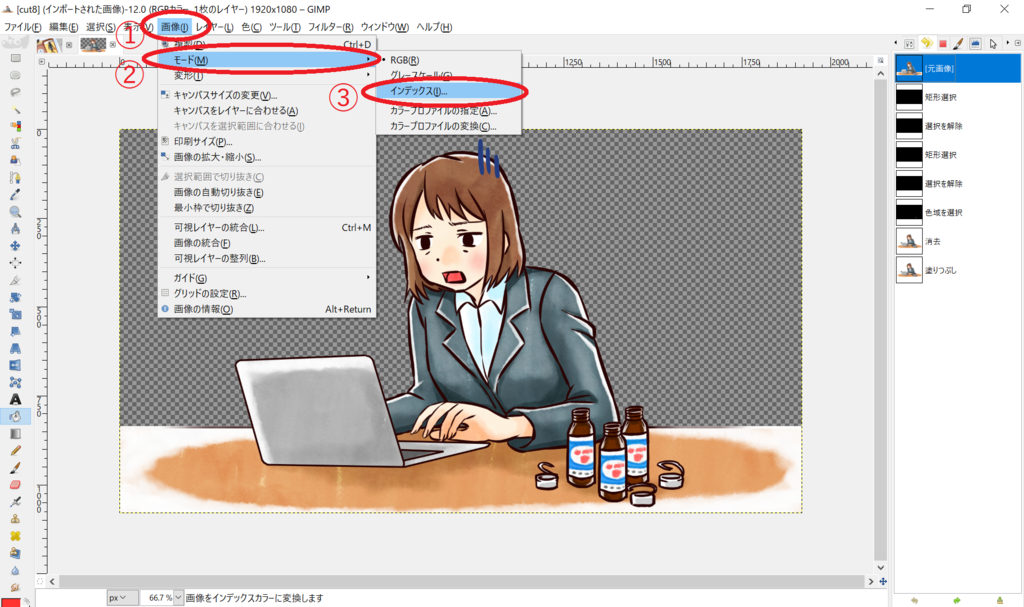The image size is (1024, 607).
Task: Open the モード(M) submenu entry
Action: click(267, 59)
